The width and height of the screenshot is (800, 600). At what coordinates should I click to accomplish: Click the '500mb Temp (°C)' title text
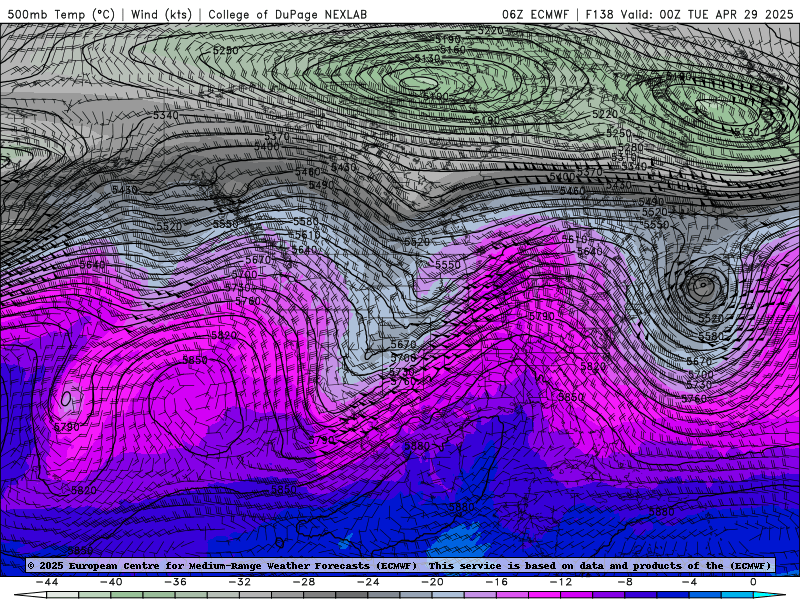pyautogui.click(x=61, y=14)
